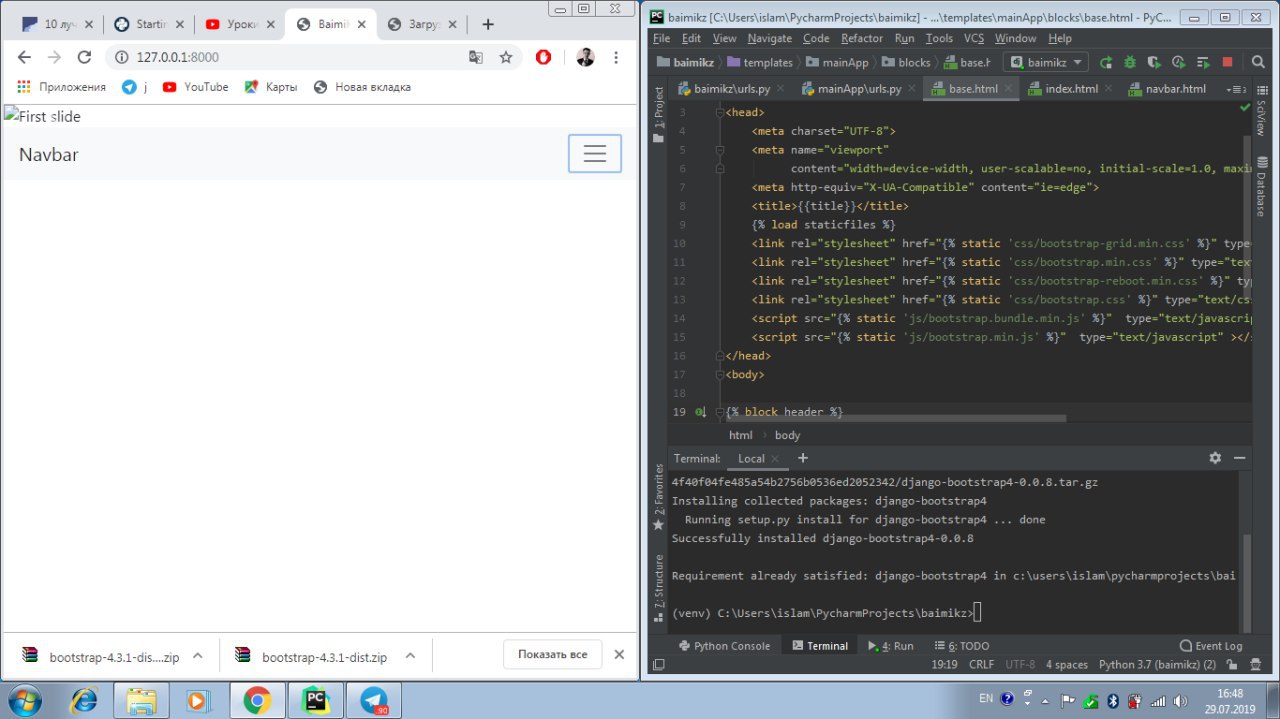This screenshot has height=719, width=1280.
Task: Switch to the index.html editor tab
Action: (x=1070, y=89)
